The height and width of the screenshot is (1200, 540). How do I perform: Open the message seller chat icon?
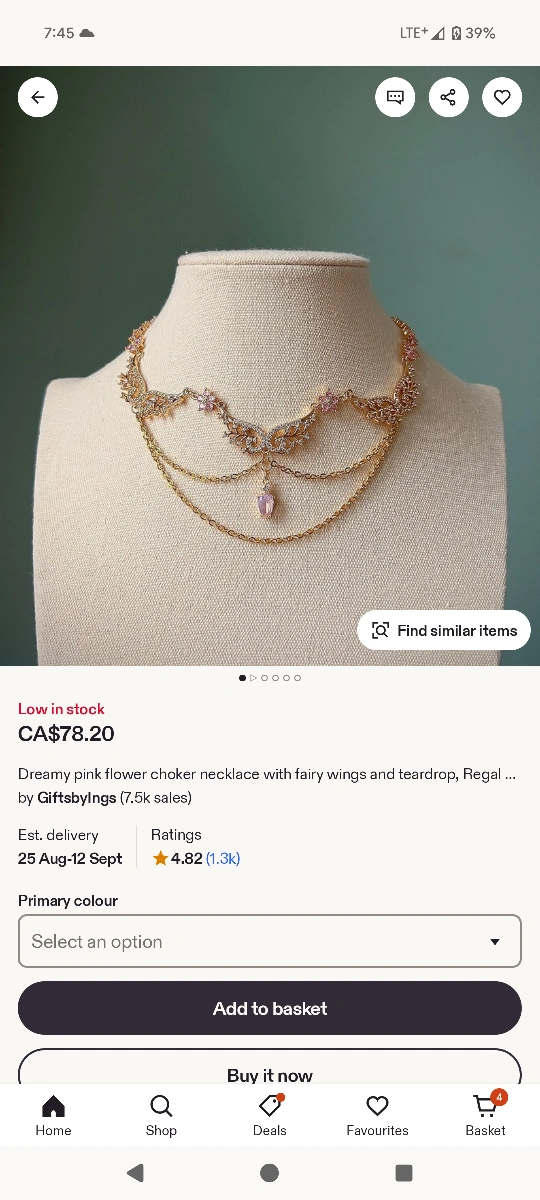point(395,97)
